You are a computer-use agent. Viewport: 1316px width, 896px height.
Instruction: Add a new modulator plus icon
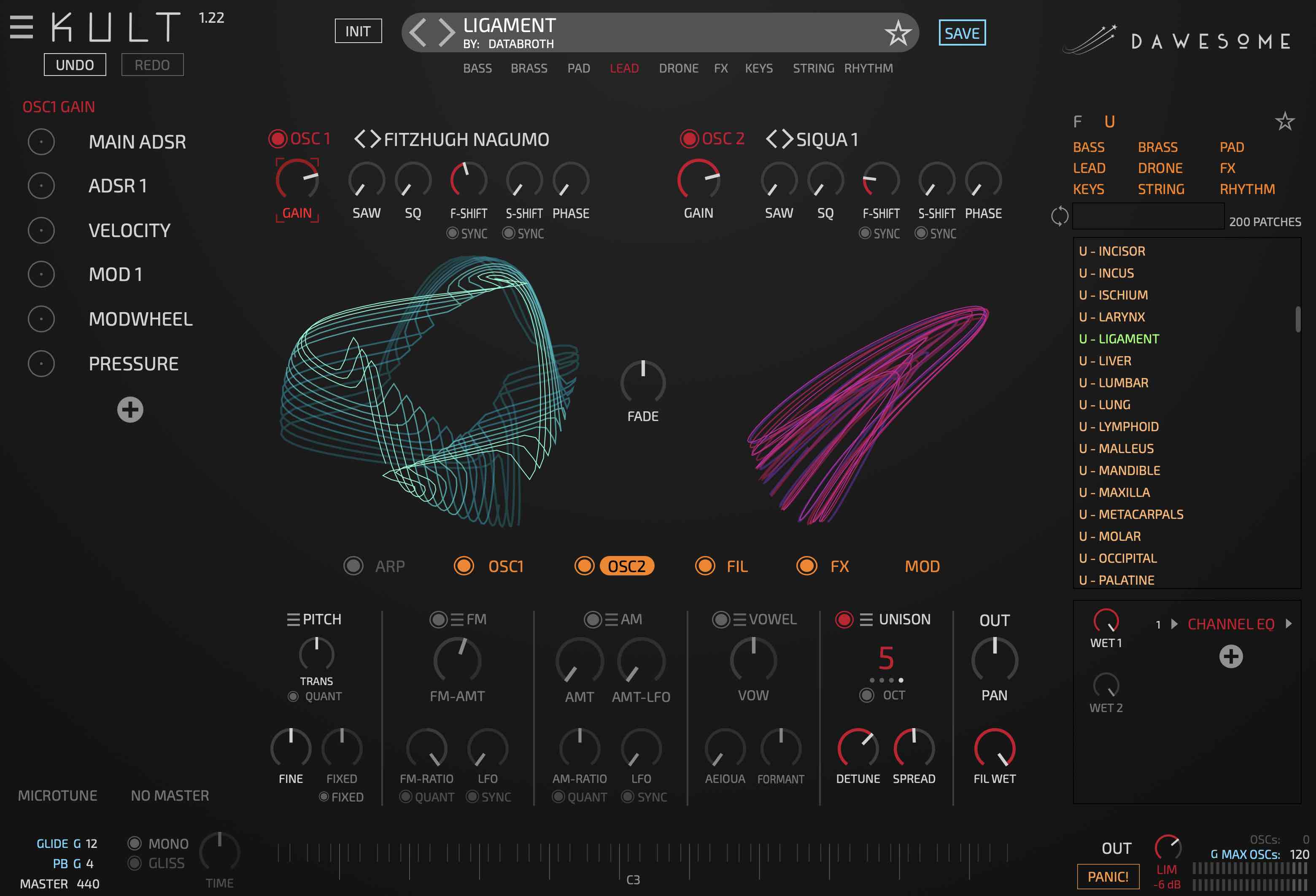[130, 410]
